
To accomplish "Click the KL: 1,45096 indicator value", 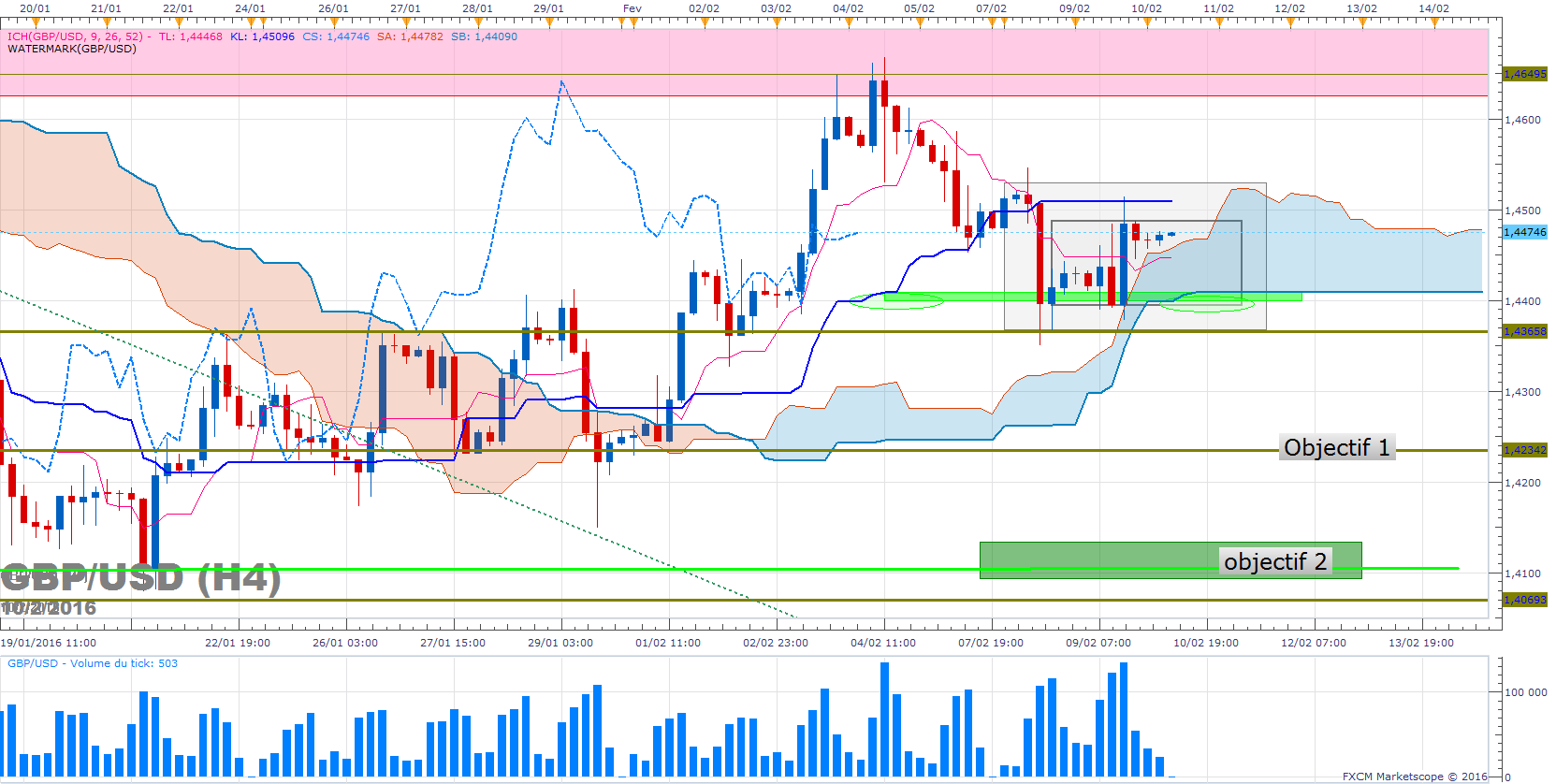I will tap(262, 36).
